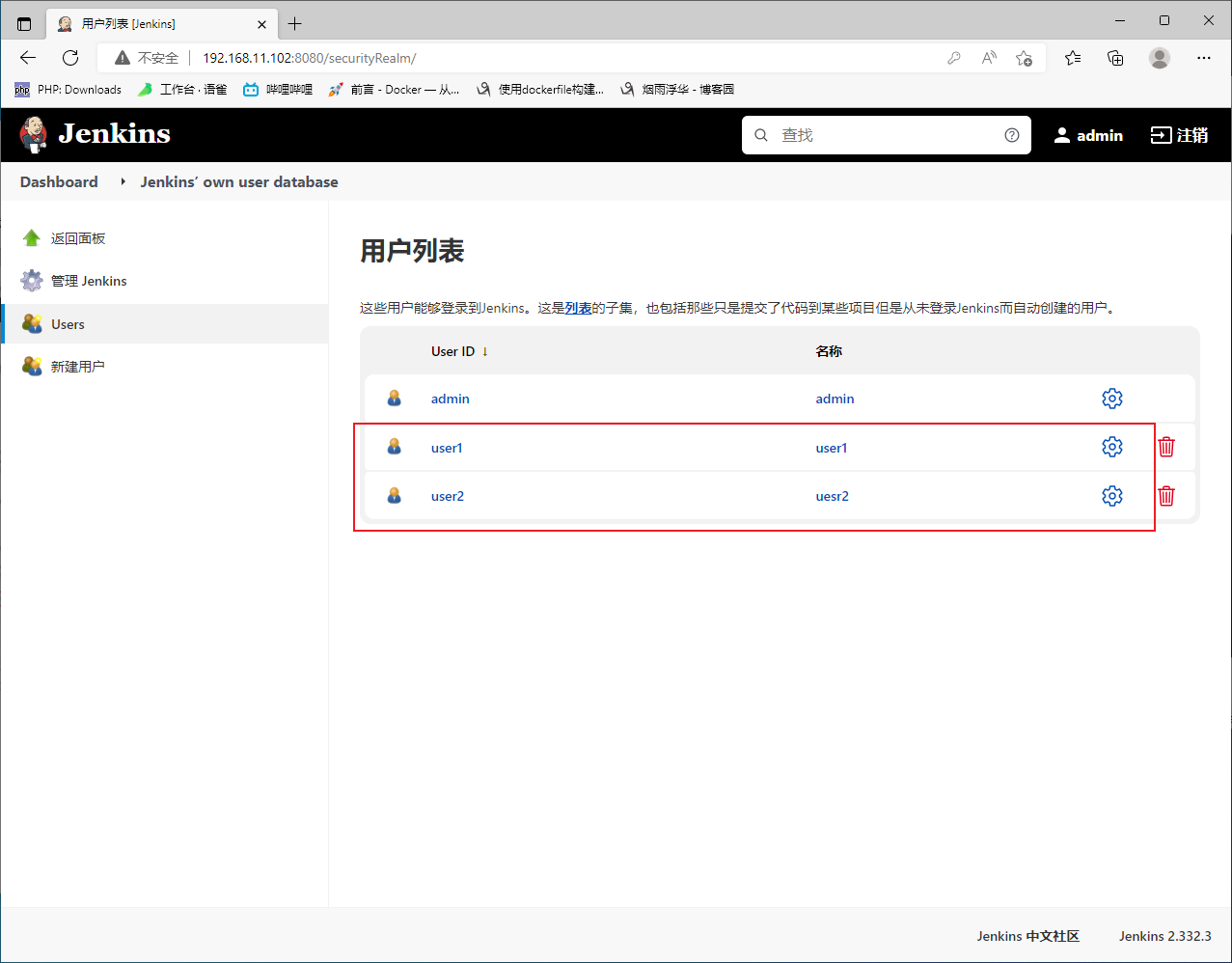Open the browser three-dots settings menu
Screen dimensions: 1232x963
click(x=1203, y=58)
